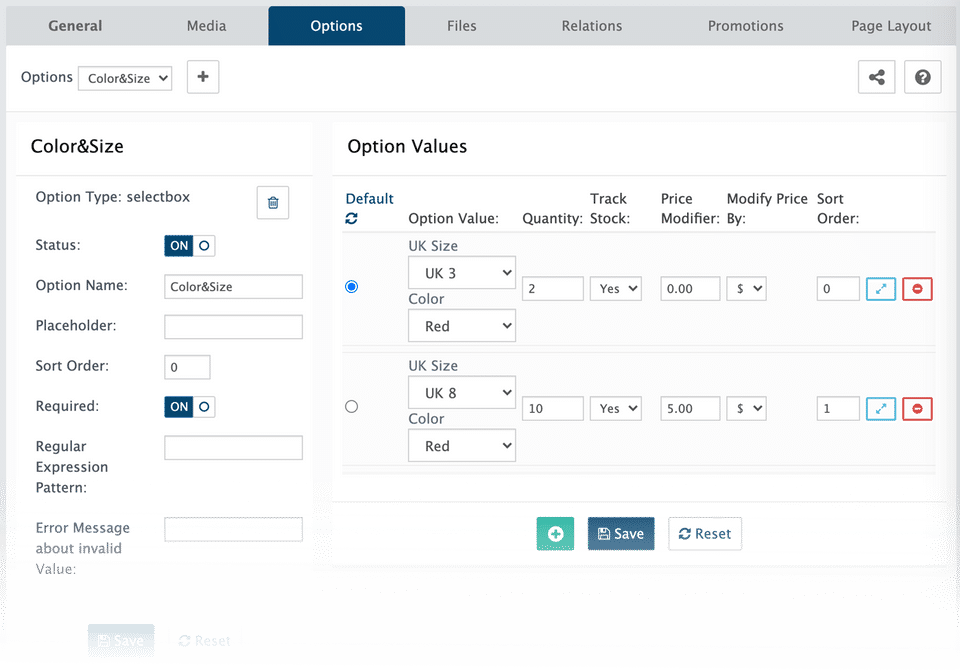Open the Options Color&Size dropdown
The image size is (960, 670).
[125, 78]
